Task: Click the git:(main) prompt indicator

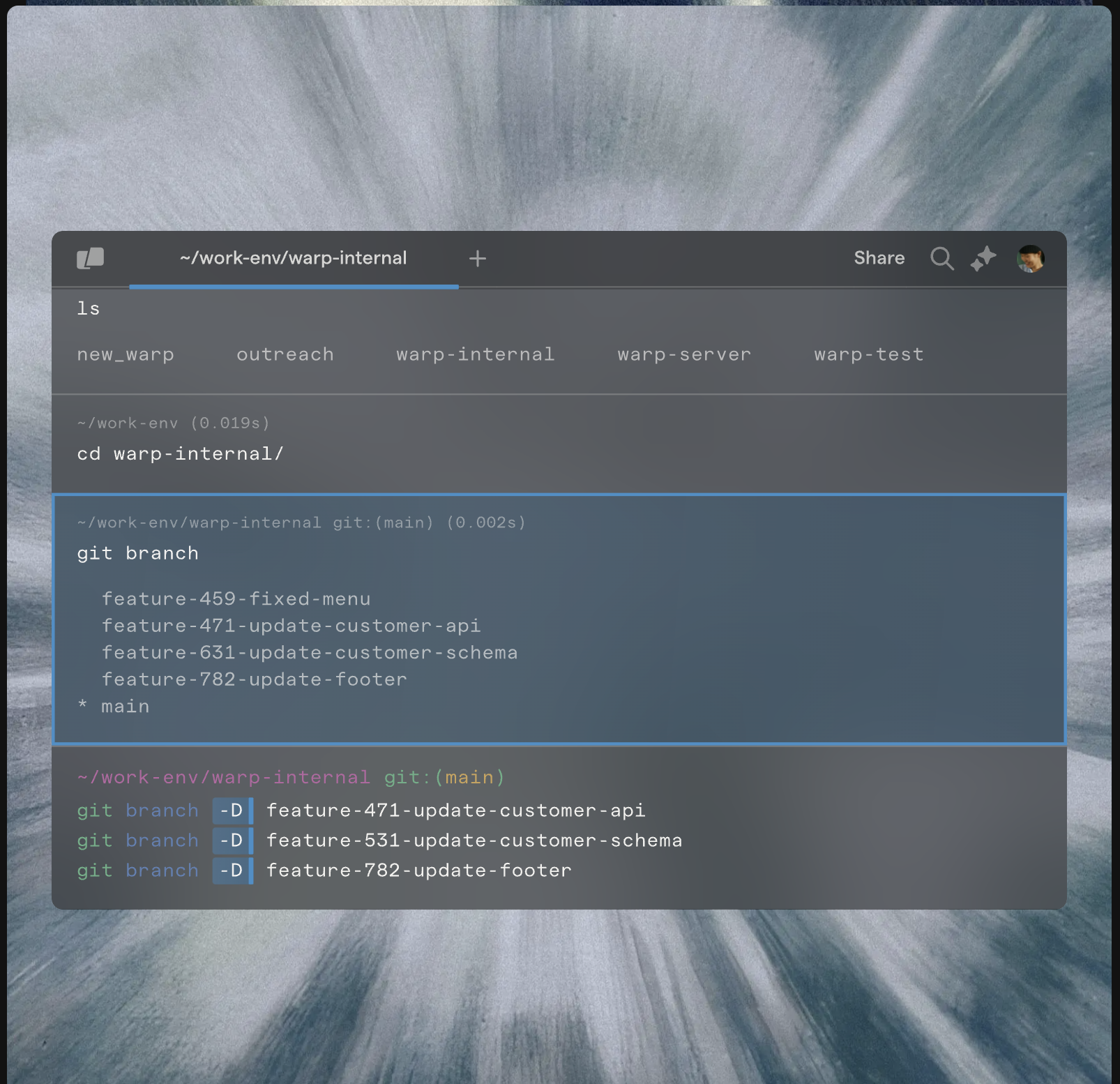Action: pos(444,778)
